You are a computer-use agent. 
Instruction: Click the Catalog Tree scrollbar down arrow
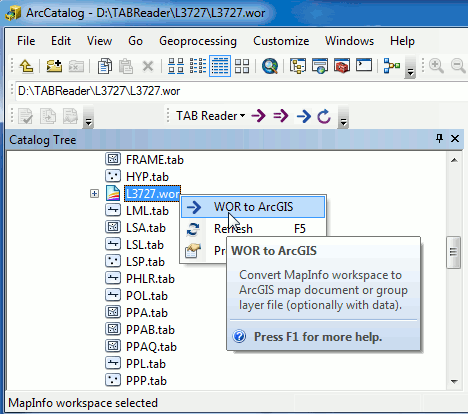point(454,382)
